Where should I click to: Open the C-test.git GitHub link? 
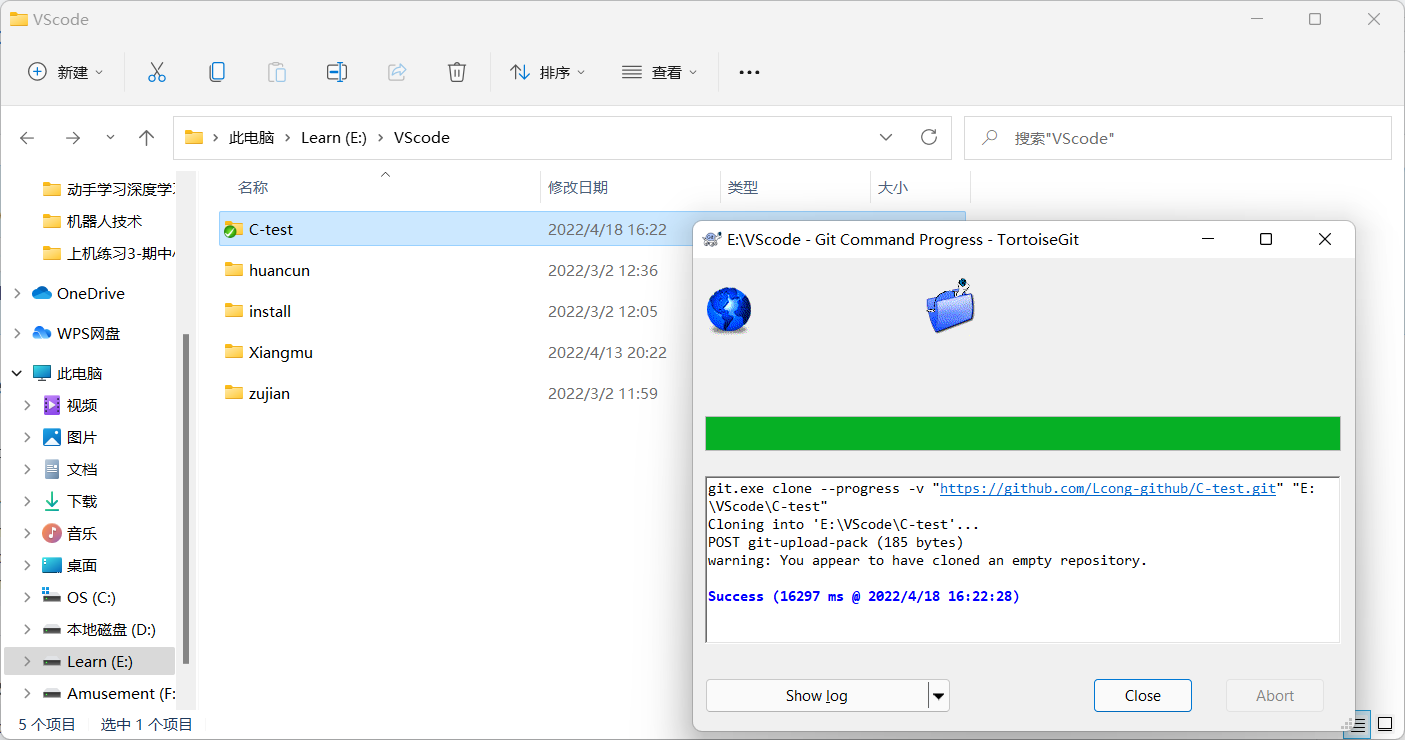1108,488
